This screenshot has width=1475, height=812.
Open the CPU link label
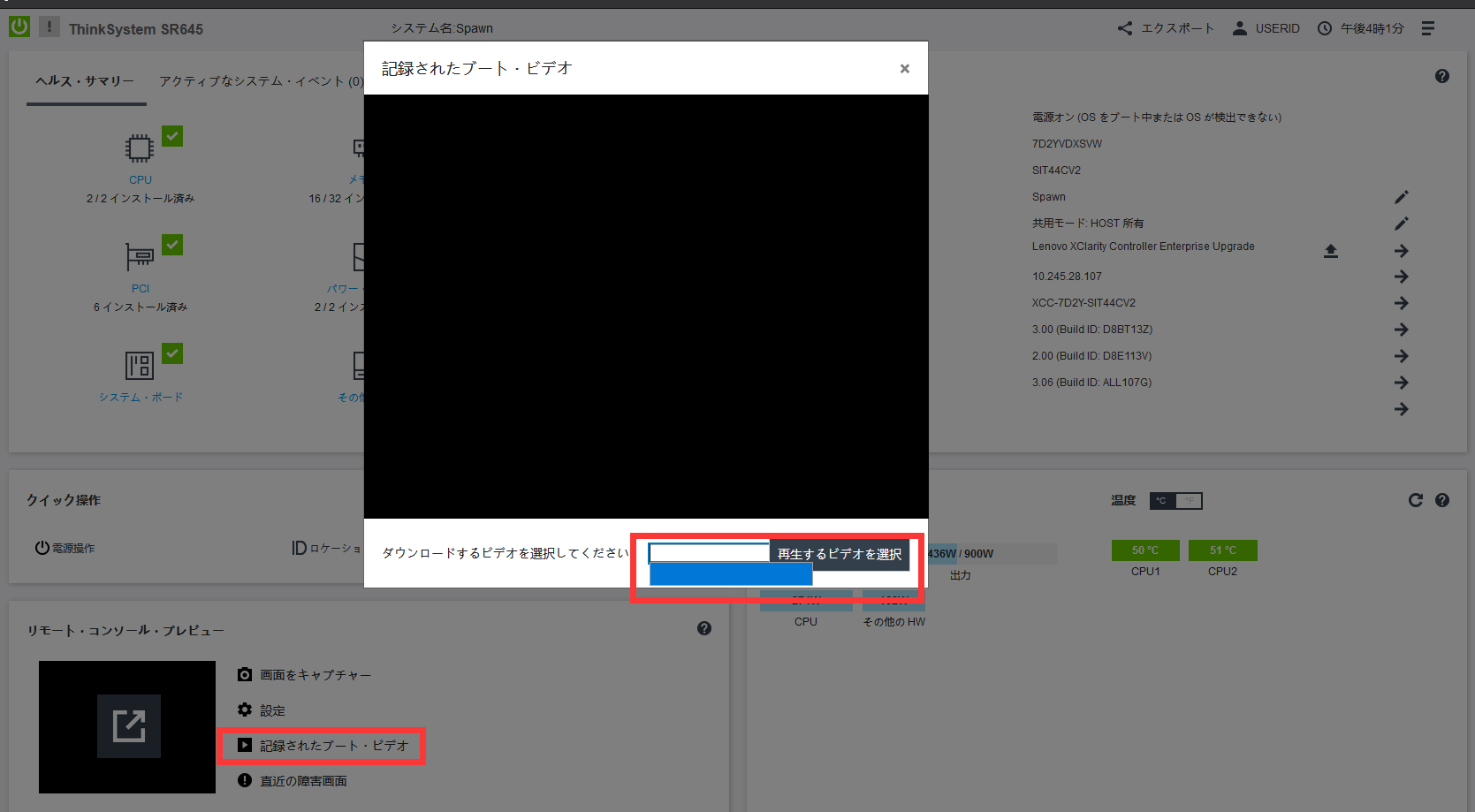(141, 179)
